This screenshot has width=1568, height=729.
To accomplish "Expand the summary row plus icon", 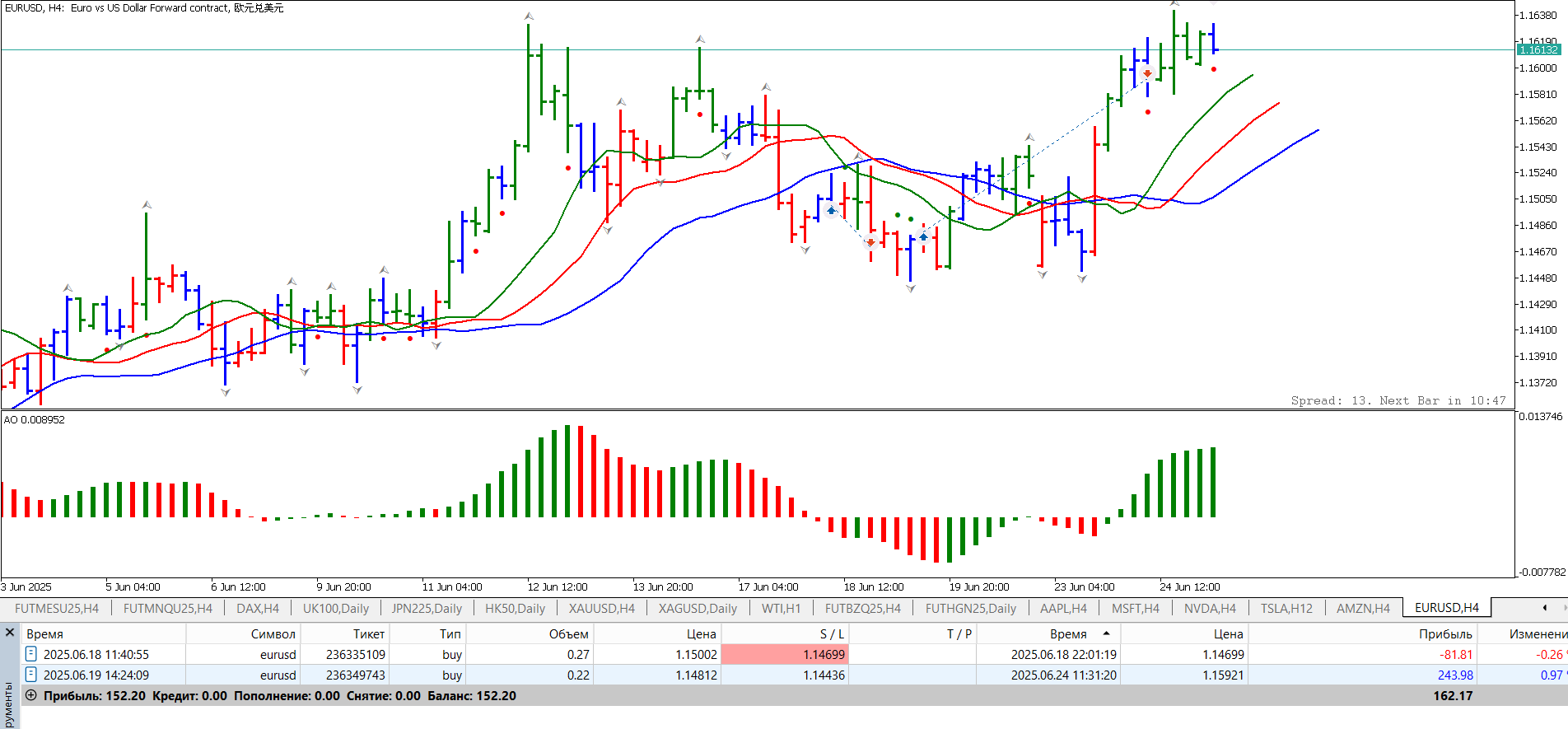I will (31, 695).
